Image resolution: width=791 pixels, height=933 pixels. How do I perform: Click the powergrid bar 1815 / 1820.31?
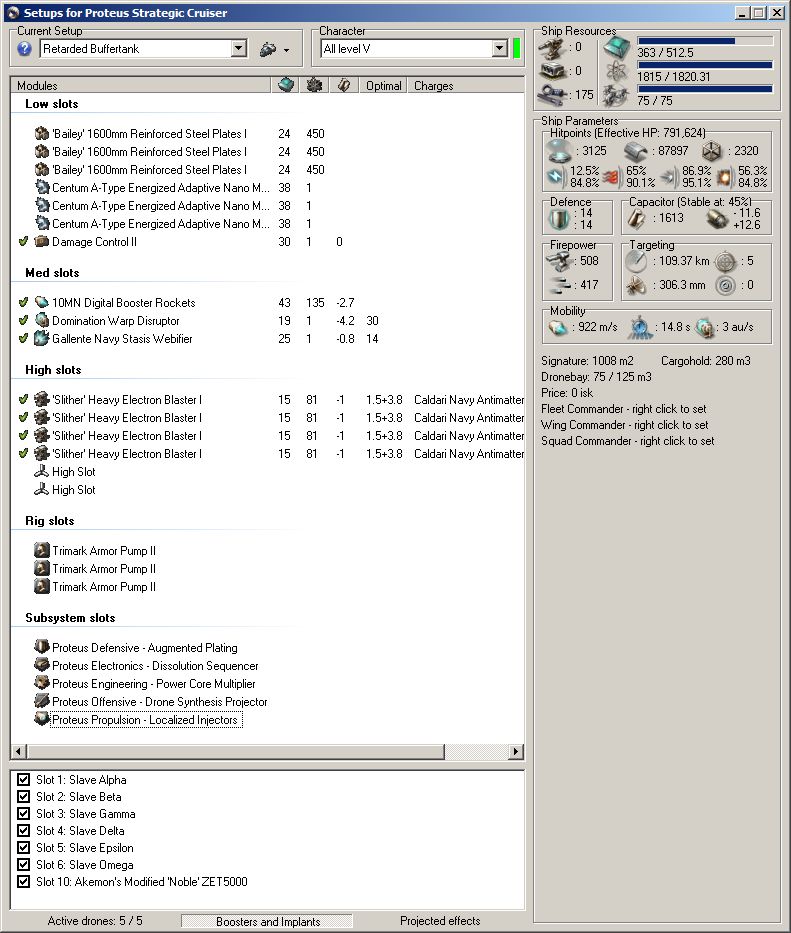pos(705,65)
